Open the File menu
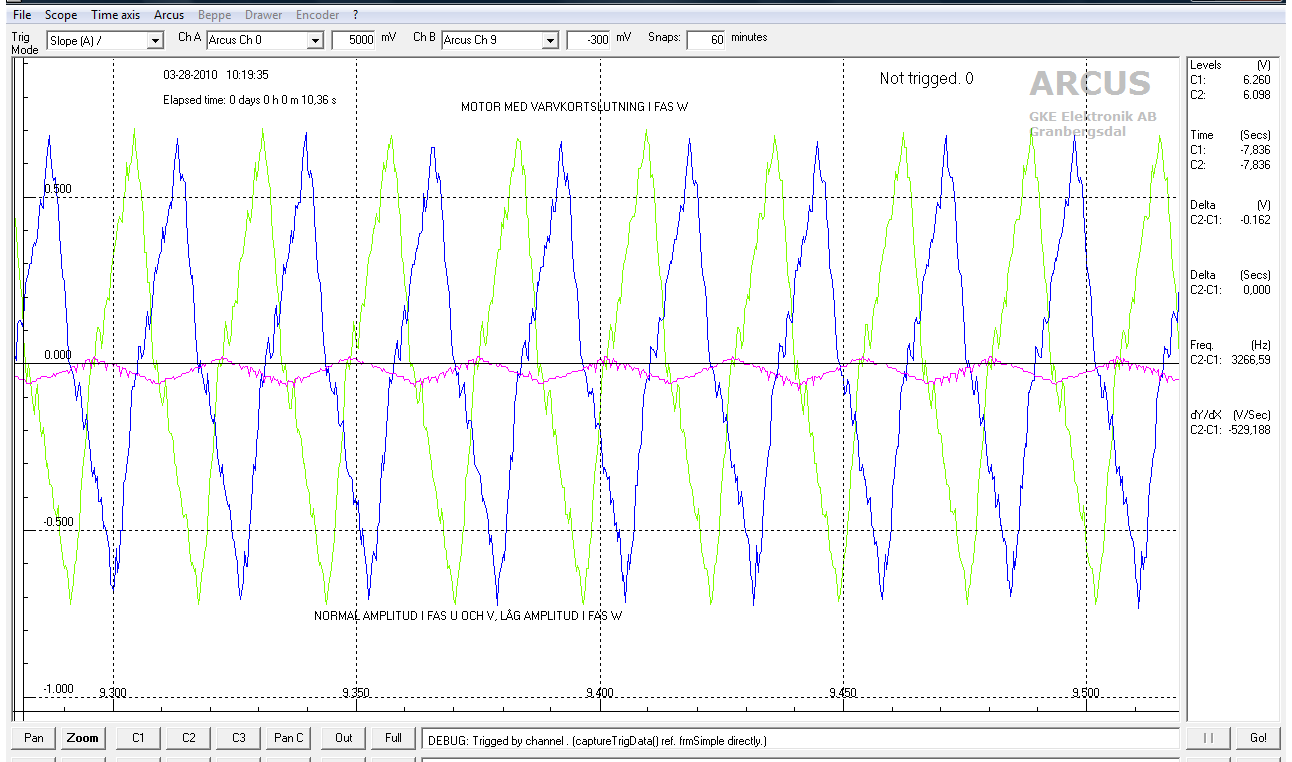The height and width of the screenshot is (762, 1292). 22,15
